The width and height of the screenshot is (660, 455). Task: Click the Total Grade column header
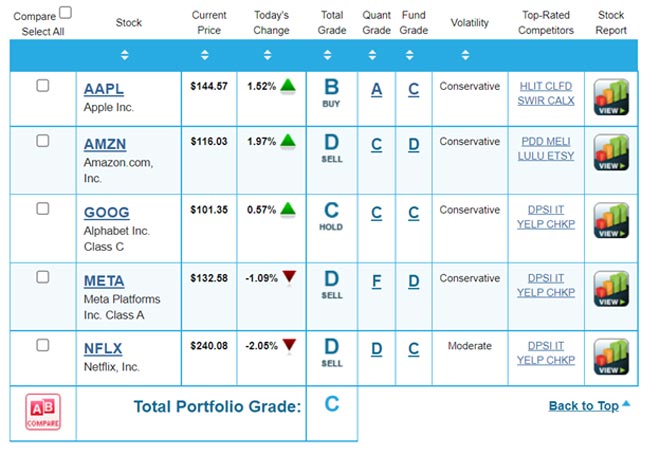tap(332, 23)
